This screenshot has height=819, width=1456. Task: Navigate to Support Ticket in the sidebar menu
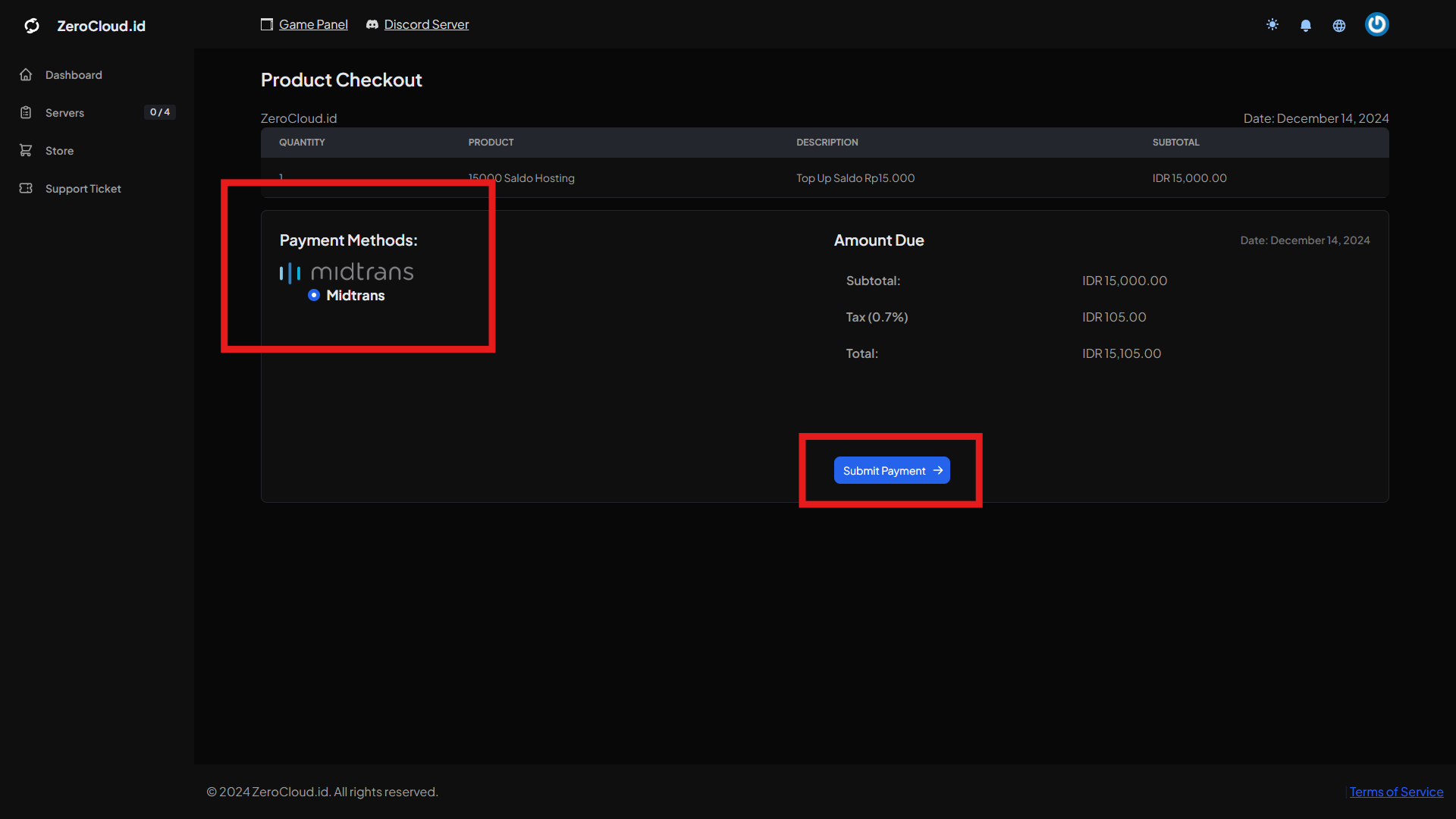83,188
